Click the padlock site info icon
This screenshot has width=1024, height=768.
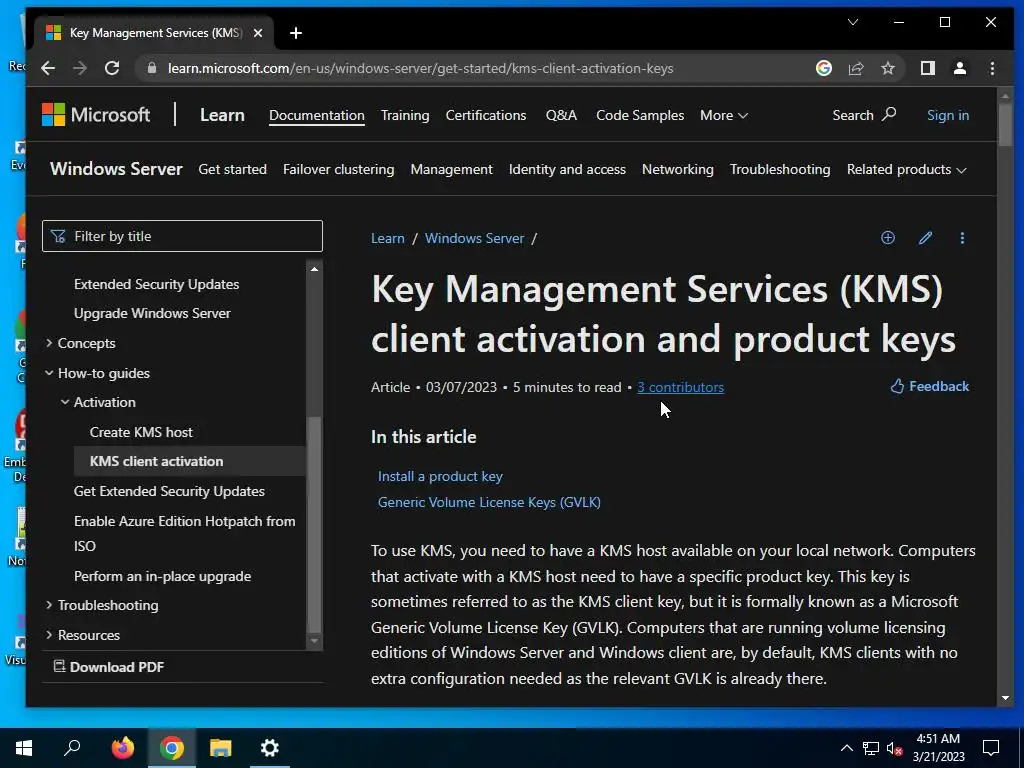(152, 68)
